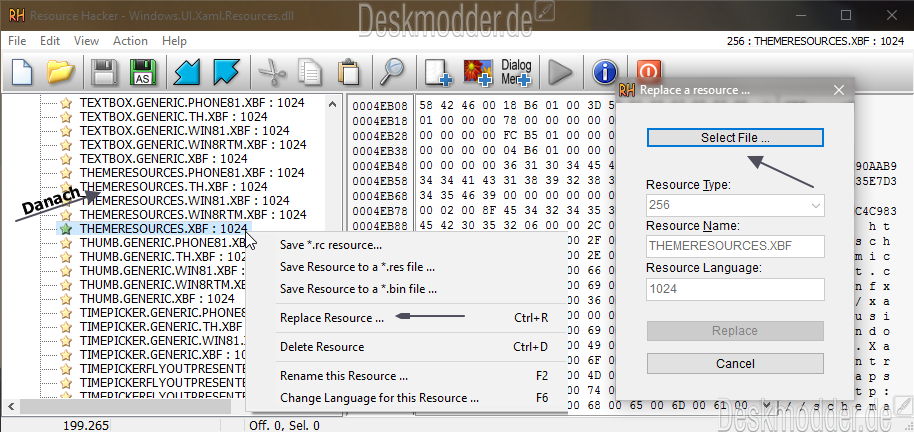This screenshot has width=914, height=432.
Task: Select THEMERESOURCES.TH.XBF : 1024 tree item
Action: tap(173, 187)
